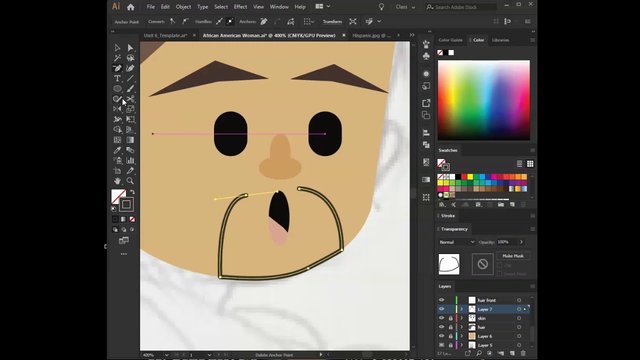This screenshot has width=640, height=360.
Task: Unlock the skin layer padlock
Action: pyautogui.click(x=451, y=318)
